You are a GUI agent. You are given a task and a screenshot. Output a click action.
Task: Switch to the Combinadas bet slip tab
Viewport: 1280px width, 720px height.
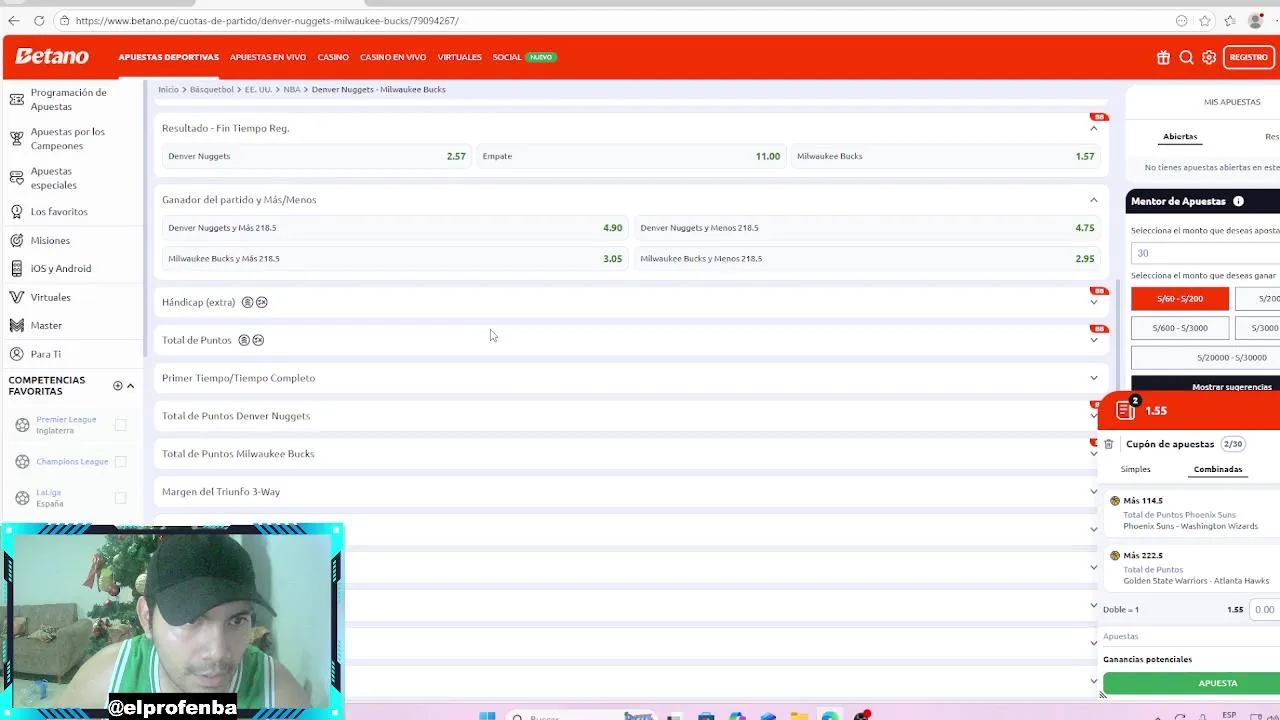tap(1217, 469)
